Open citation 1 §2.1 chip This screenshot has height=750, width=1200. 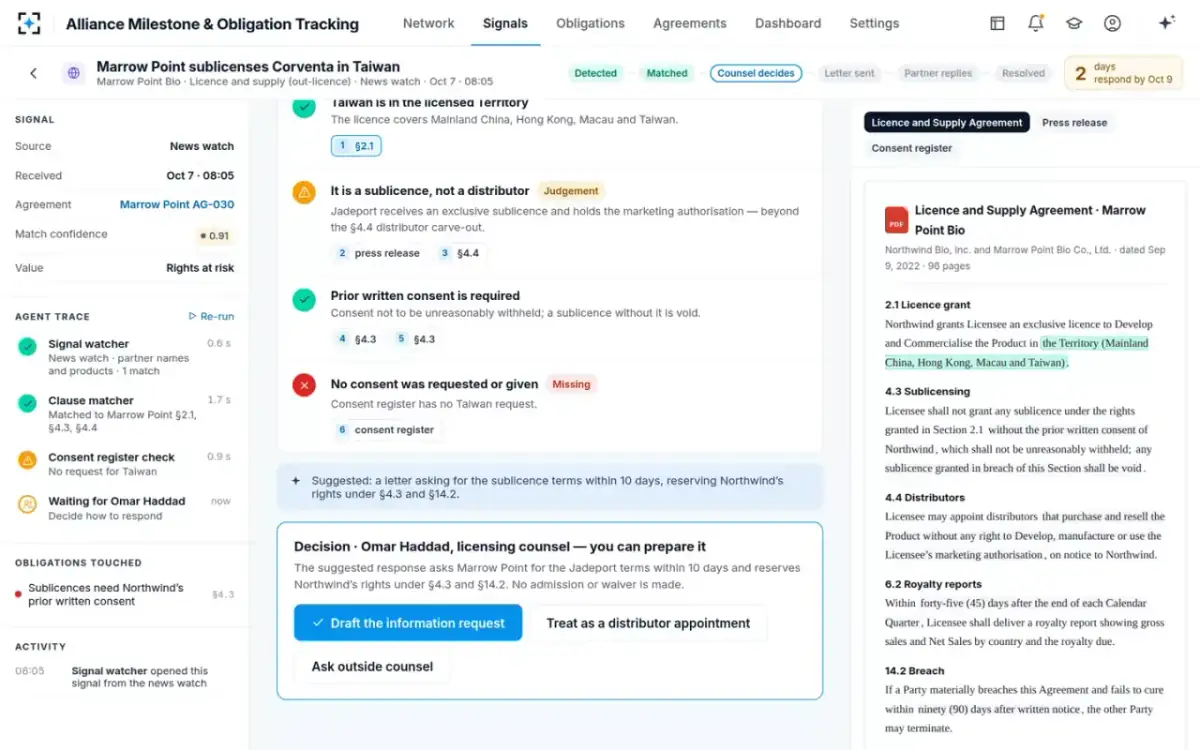[356, 146]
